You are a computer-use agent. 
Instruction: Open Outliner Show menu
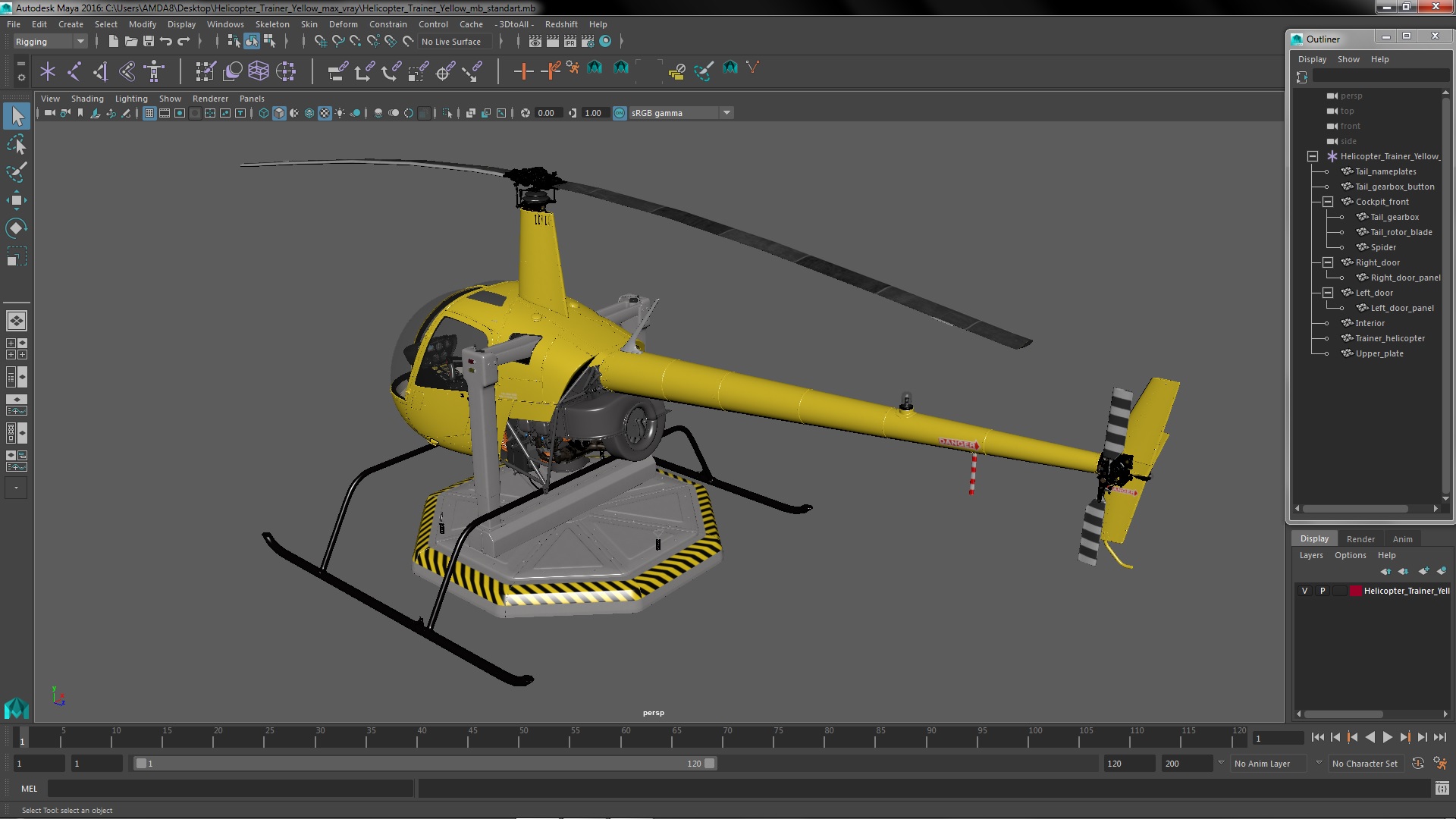[1348, 59]
